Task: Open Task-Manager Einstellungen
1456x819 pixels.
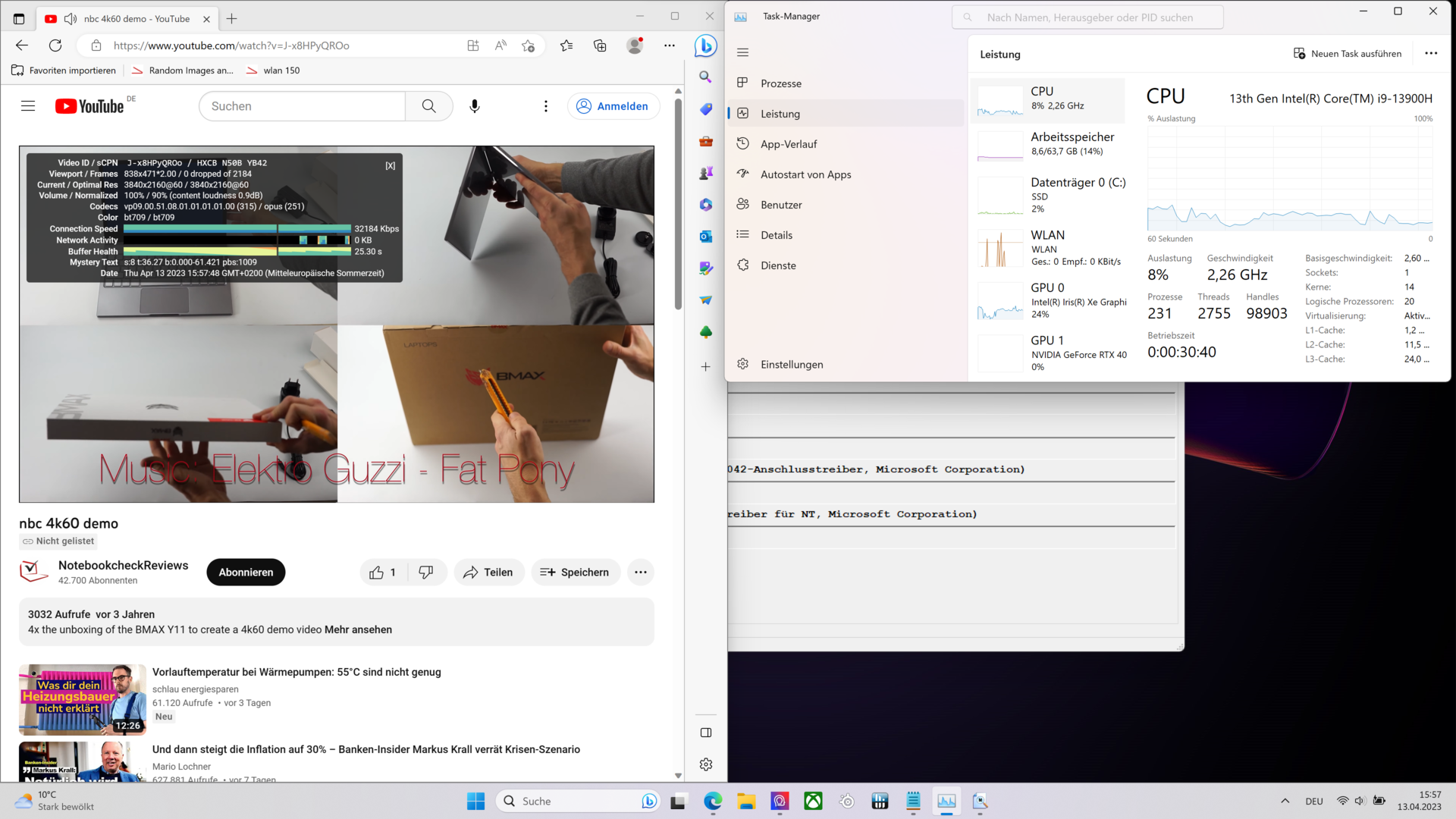Action: 846,365
